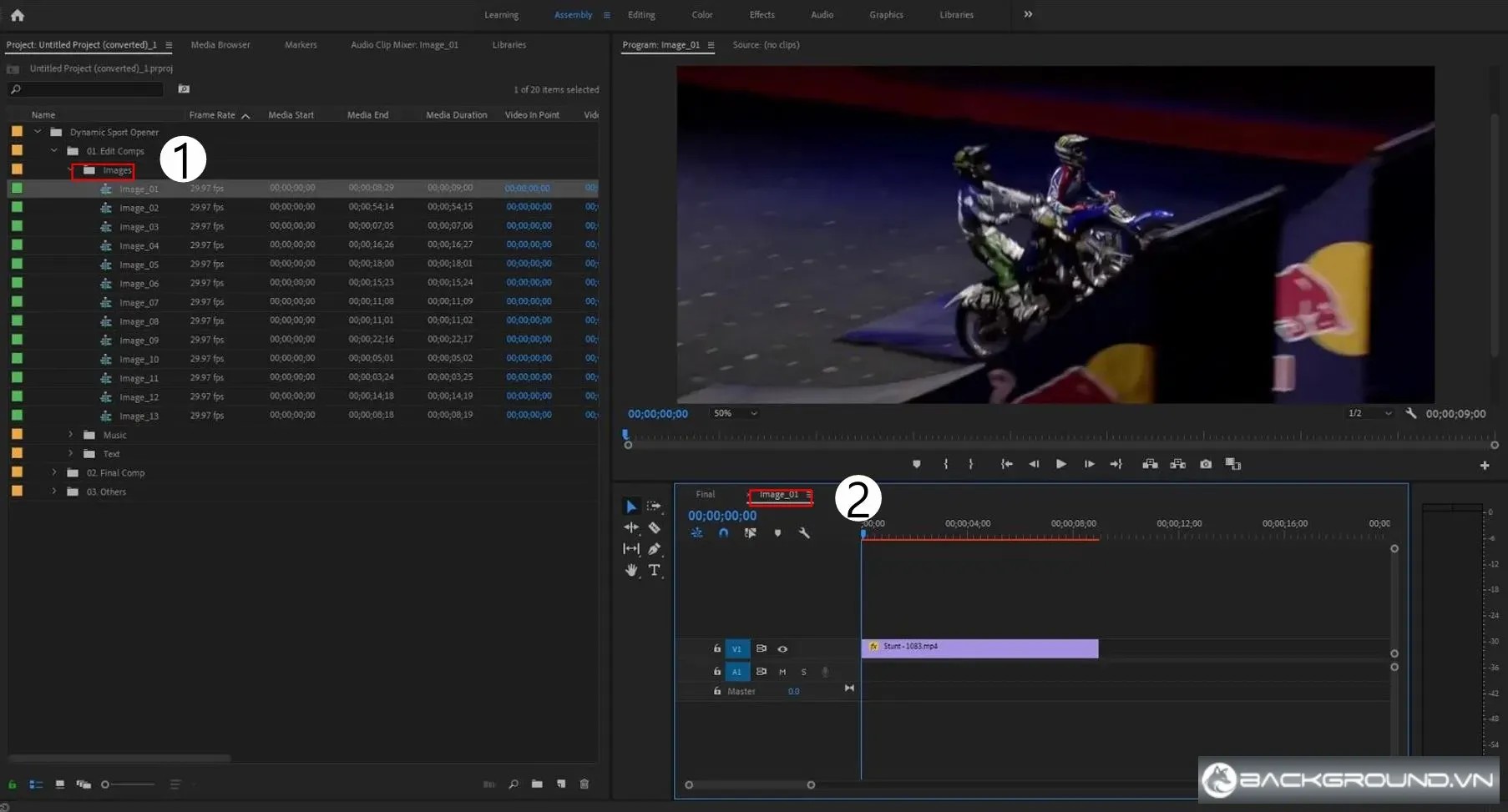Create a search bin from query
This screenshot has width=1508, height=812.
(x=184, y=88)
